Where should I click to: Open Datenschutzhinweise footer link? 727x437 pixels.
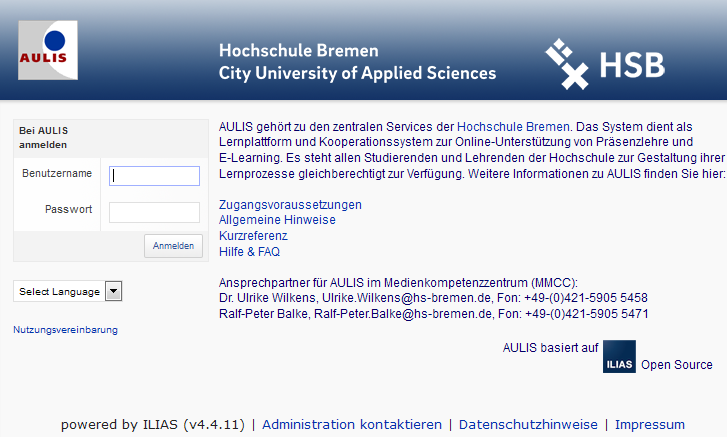click(528, 424)
